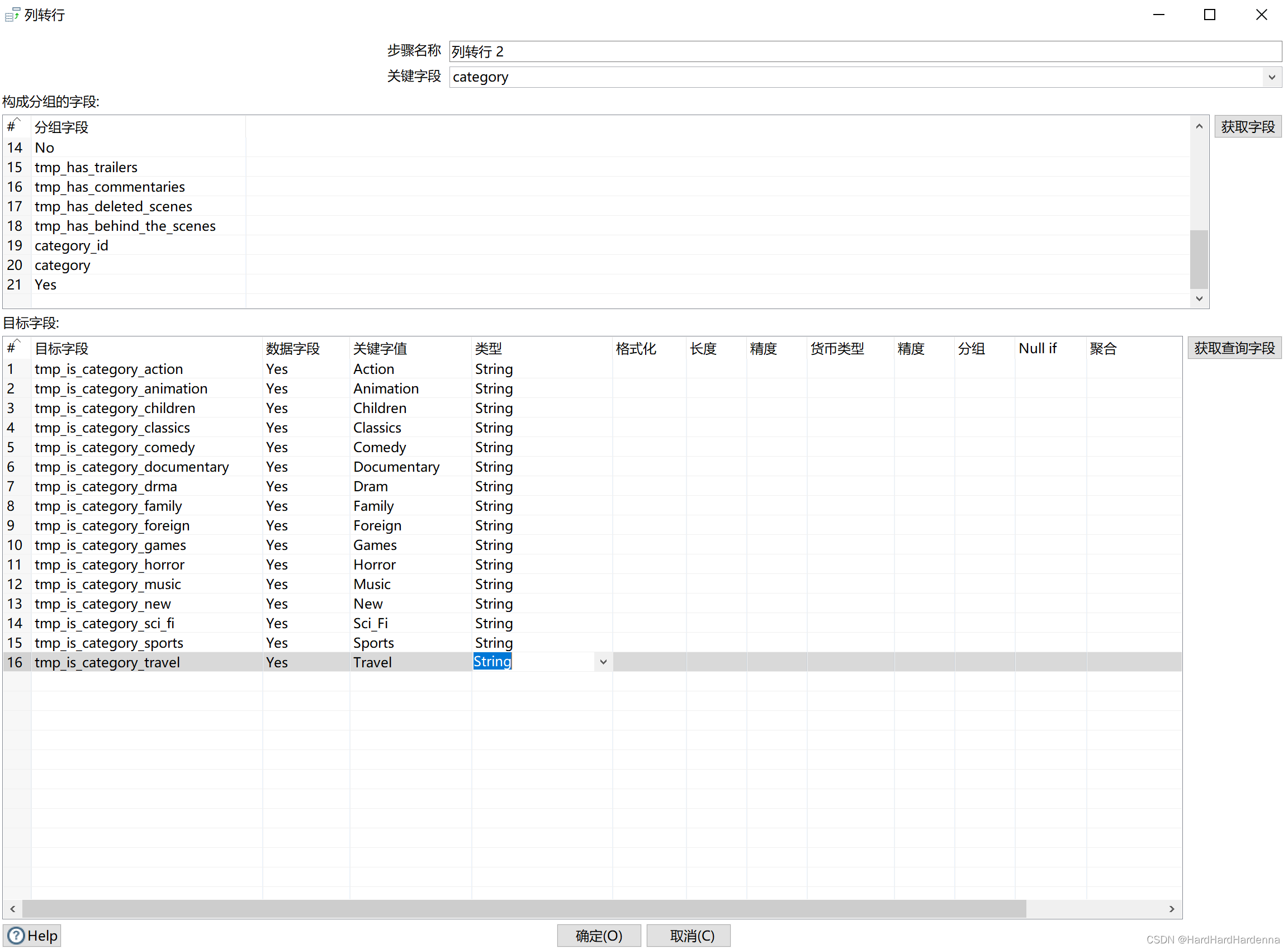Select target field tmp_is_category_new
Screen dimensions: 1288x949
click(x=103, y=603)
